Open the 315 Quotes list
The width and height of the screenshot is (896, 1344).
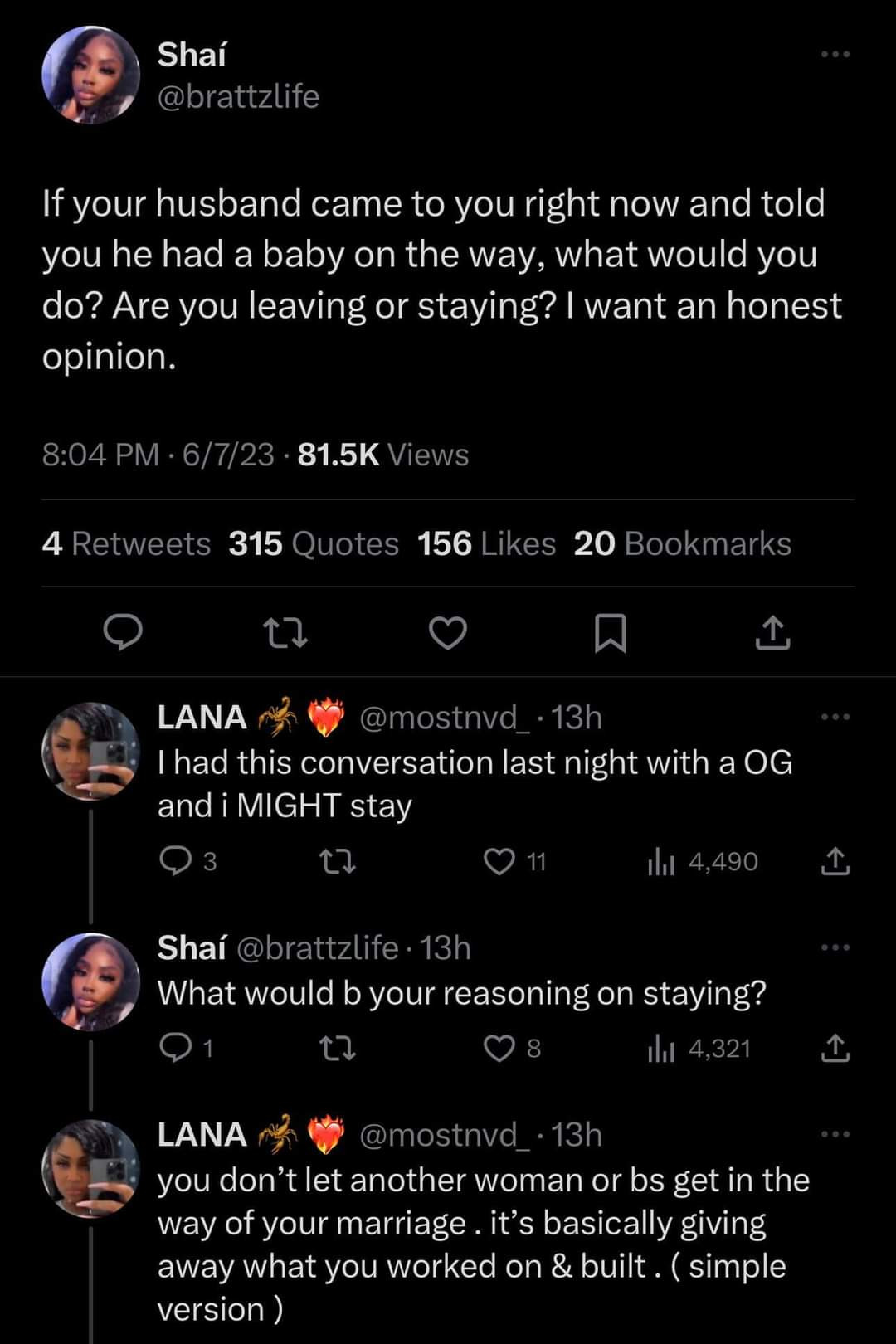tap(314, 544)
